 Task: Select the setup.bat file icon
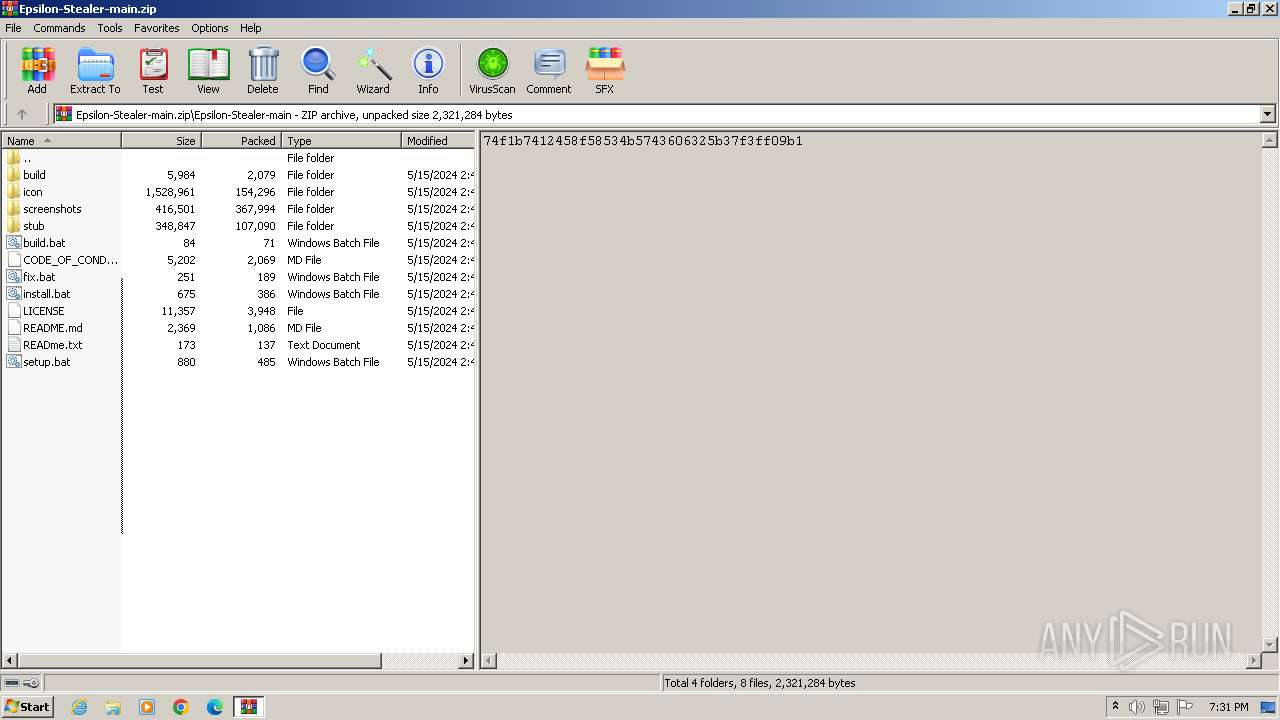click(13, 362)
